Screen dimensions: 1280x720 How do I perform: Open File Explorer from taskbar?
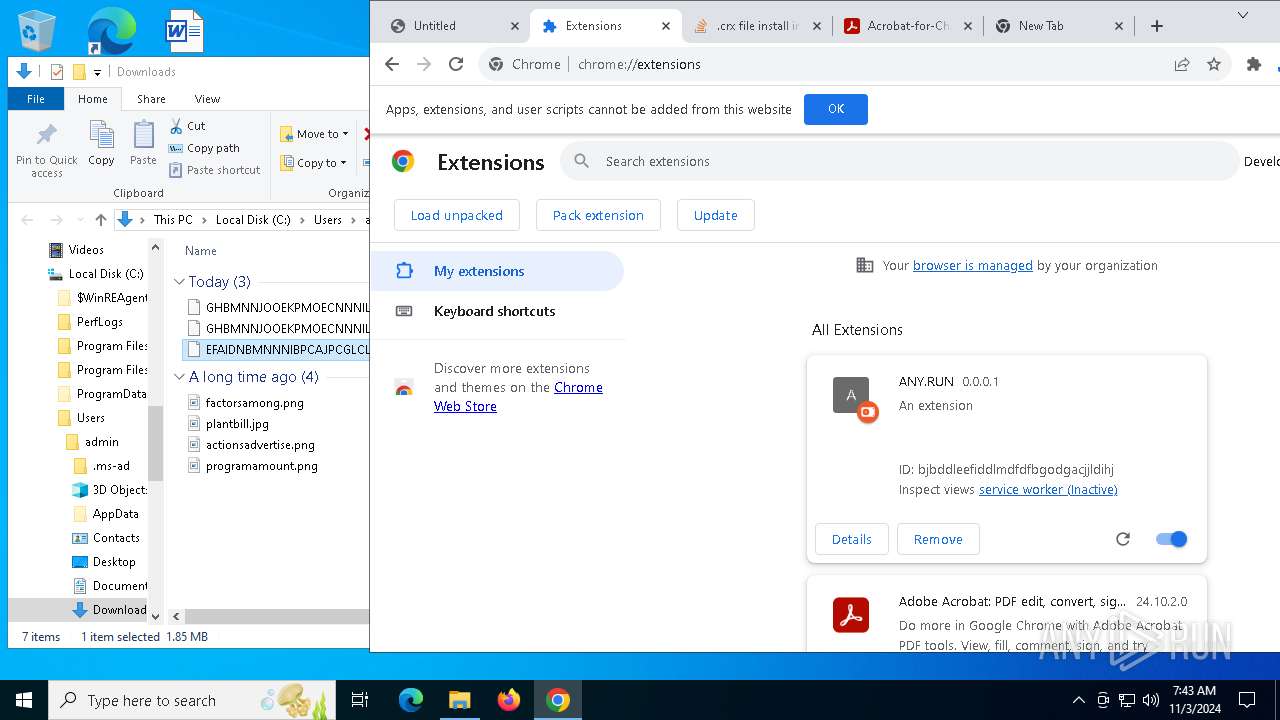(x=459, y=700)
